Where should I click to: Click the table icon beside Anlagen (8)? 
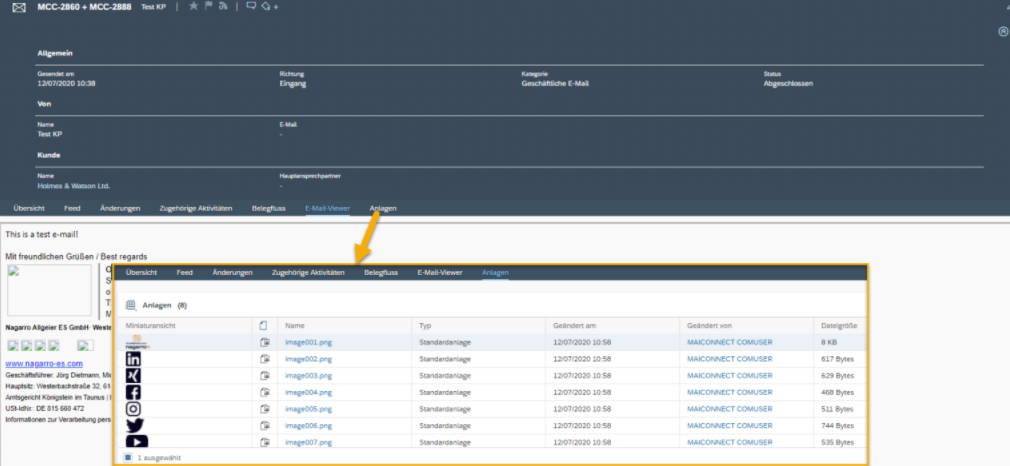pos(131,305)
